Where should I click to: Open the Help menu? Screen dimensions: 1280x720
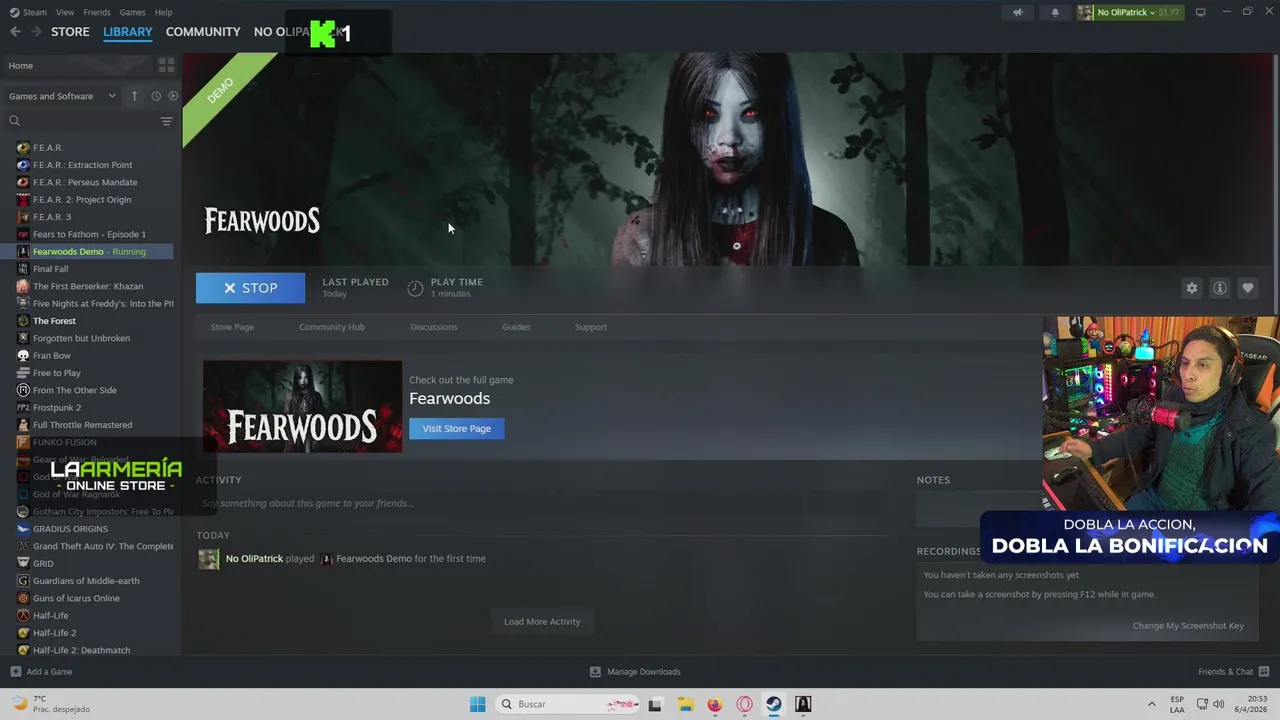(x=163, y=12)
